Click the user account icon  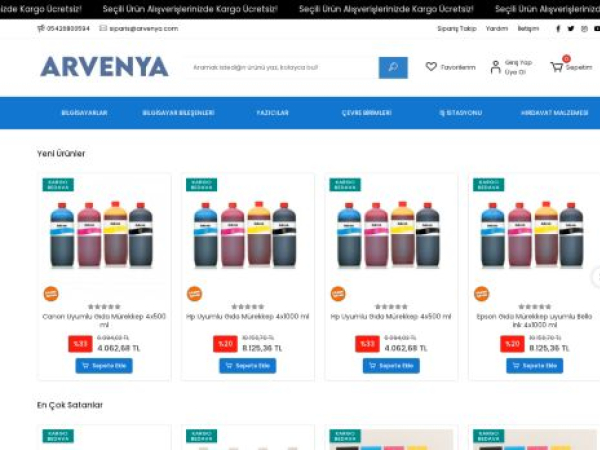click(495, 67)
